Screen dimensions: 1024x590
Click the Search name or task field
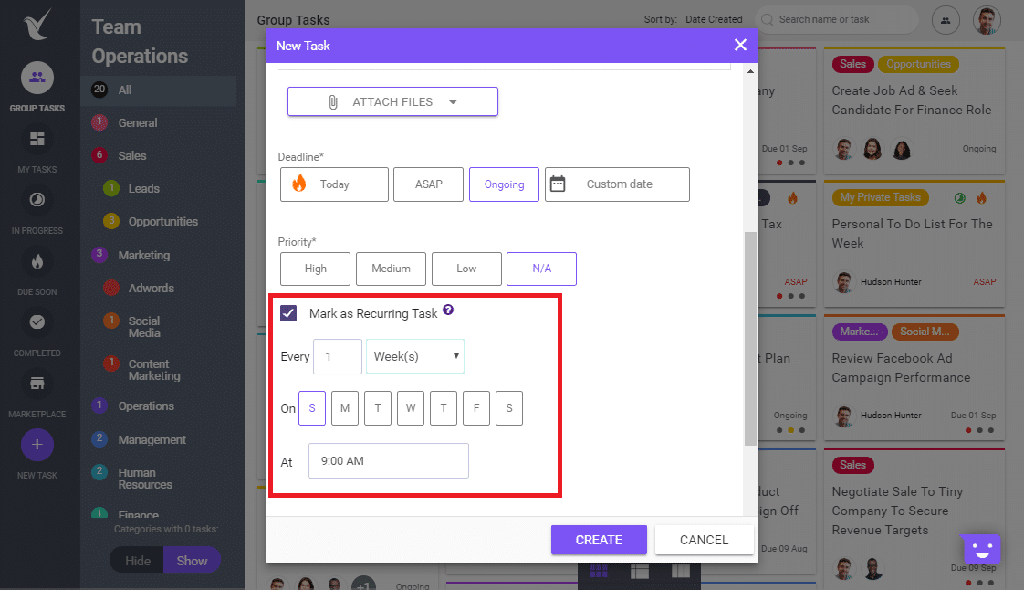837,20
